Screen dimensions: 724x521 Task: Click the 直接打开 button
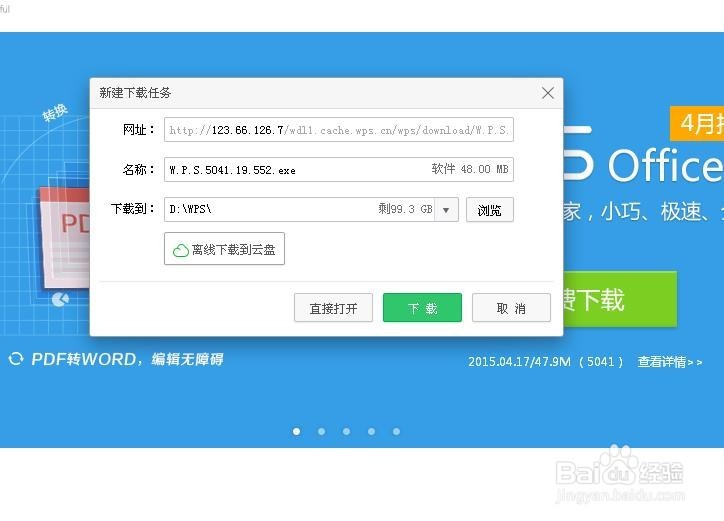point(333,308)
